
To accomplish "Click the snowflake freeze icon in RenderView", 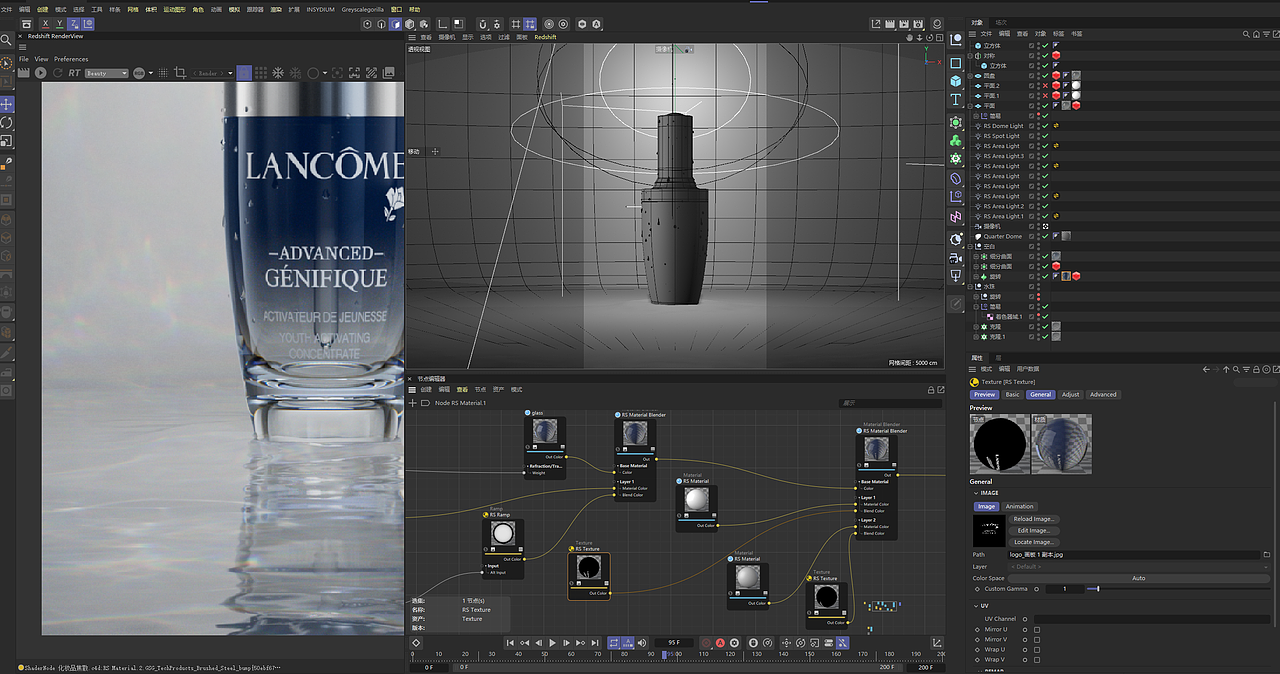I will 277,73.
